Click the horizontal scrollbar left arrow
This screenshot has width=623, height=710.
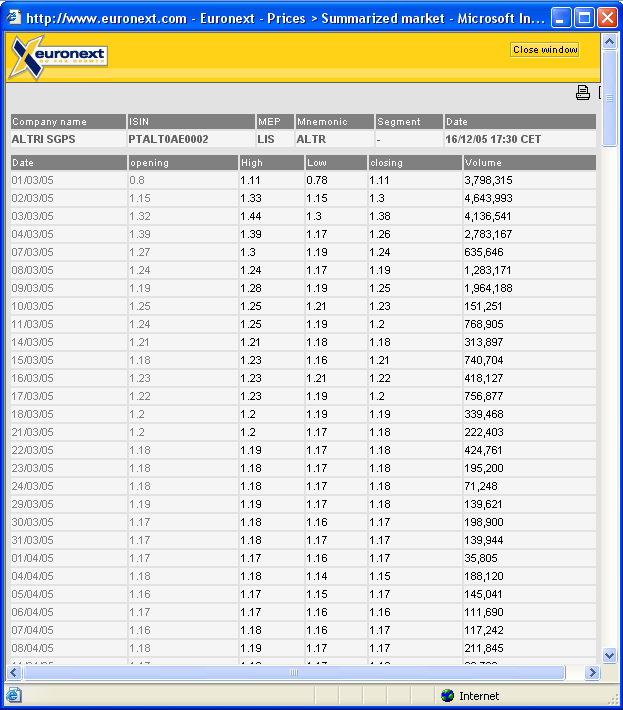pos(14,672)
